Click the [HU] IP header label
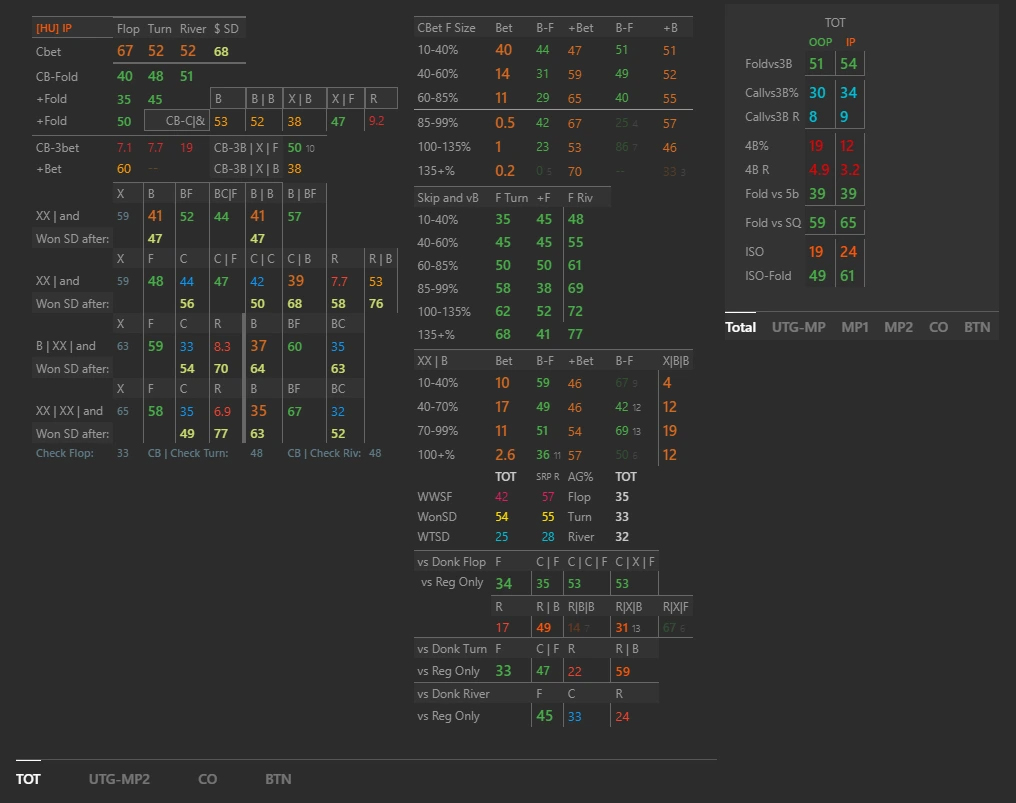This screenshot has height=803, width=1016. coord(54,29)
